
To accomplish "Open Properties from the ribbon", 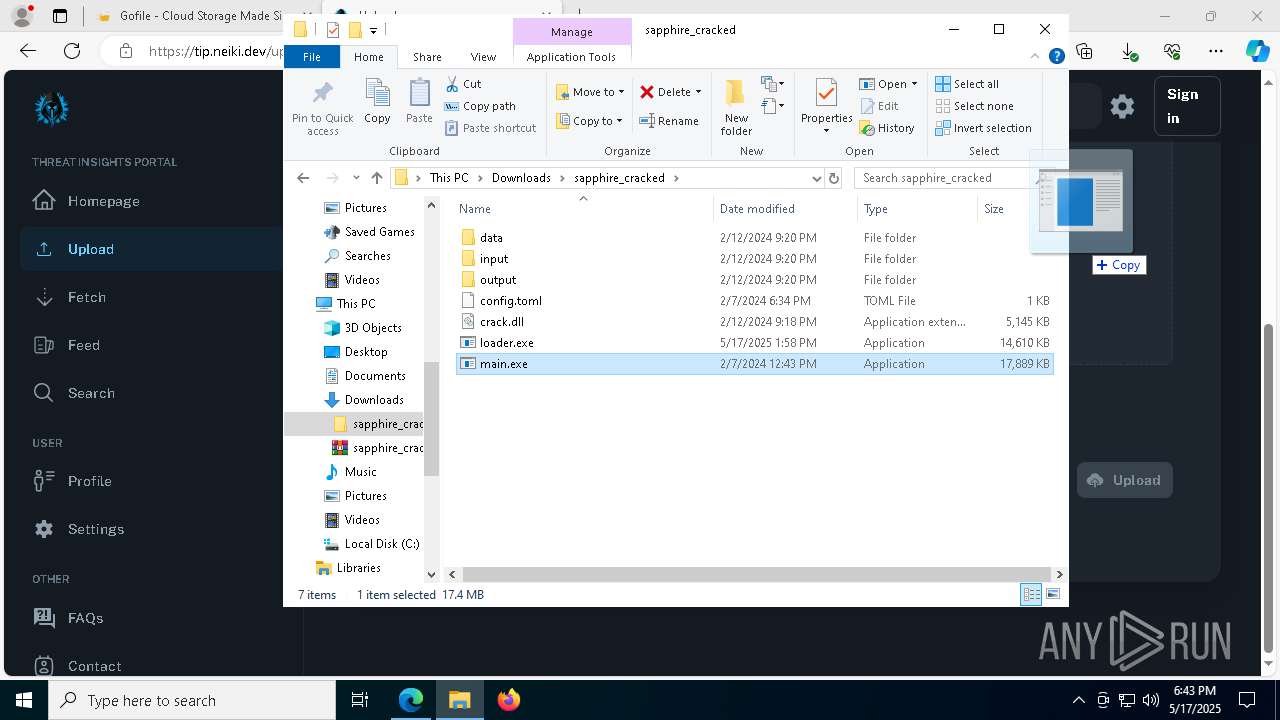I will [x=826, y=106].
